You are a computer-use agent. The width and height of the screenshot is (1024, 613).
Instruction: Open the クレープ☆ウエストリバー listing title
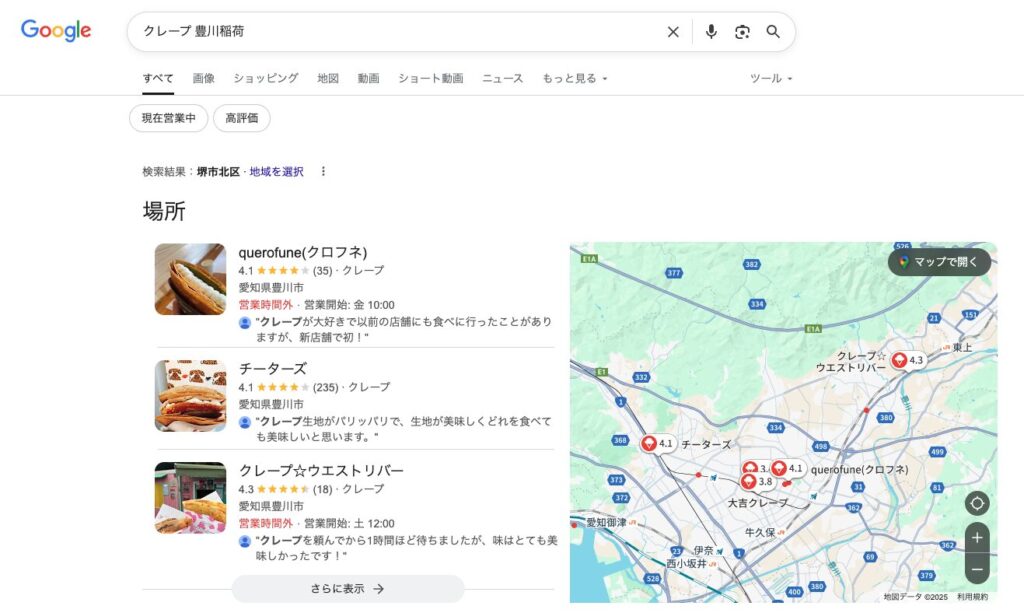tap(321, 471)
